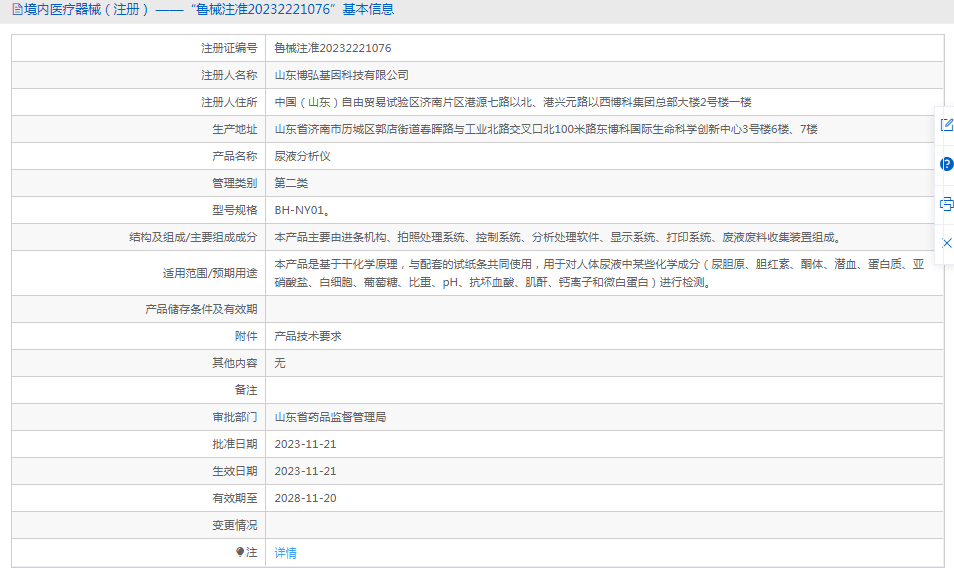Viewport: 954px width, 573px height.
Task: Click the 变更情况 label cell
Action: 139,525
